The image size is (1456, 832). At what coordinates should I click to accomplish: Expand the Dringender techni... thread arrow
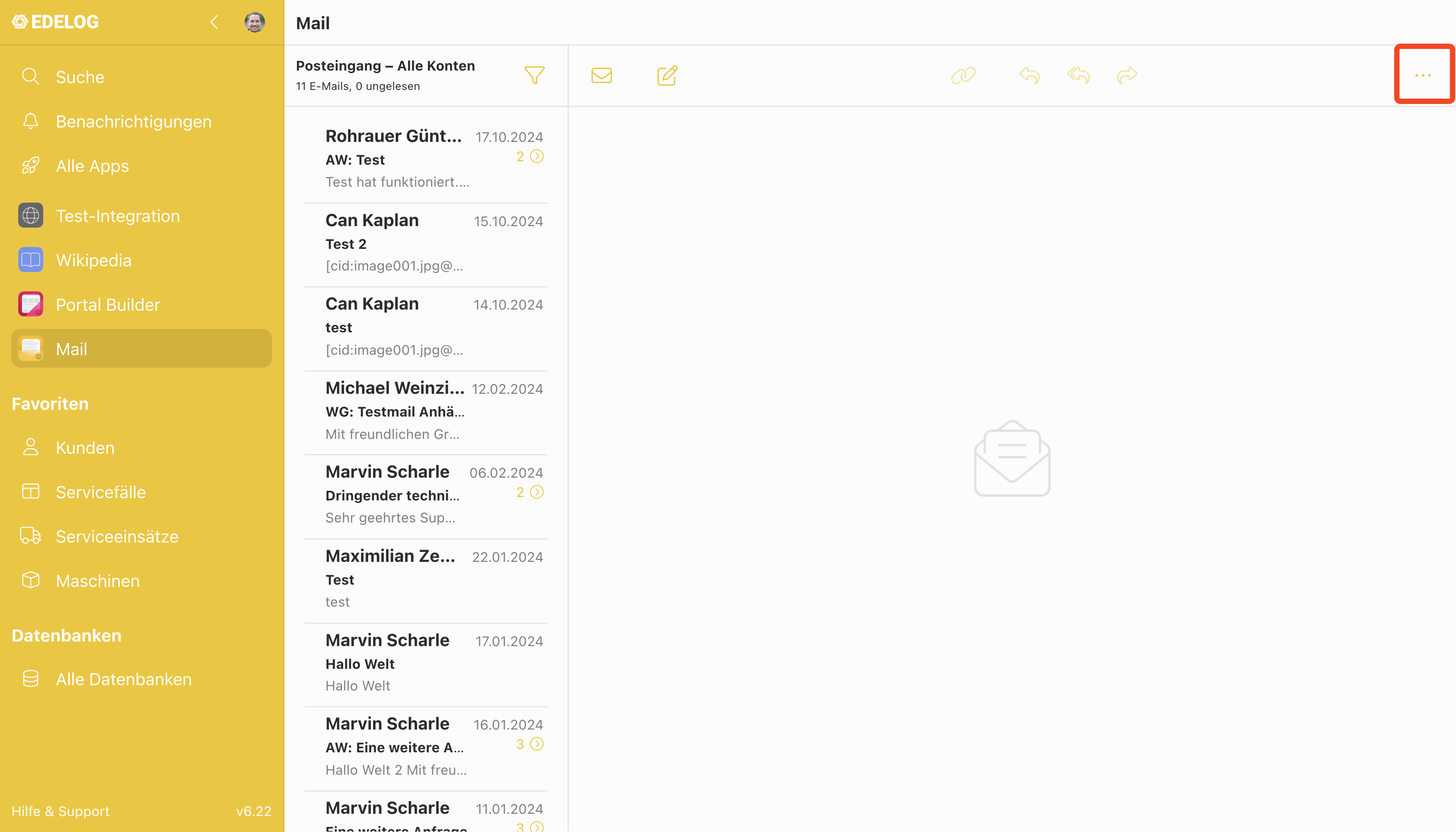coord(537,492)
